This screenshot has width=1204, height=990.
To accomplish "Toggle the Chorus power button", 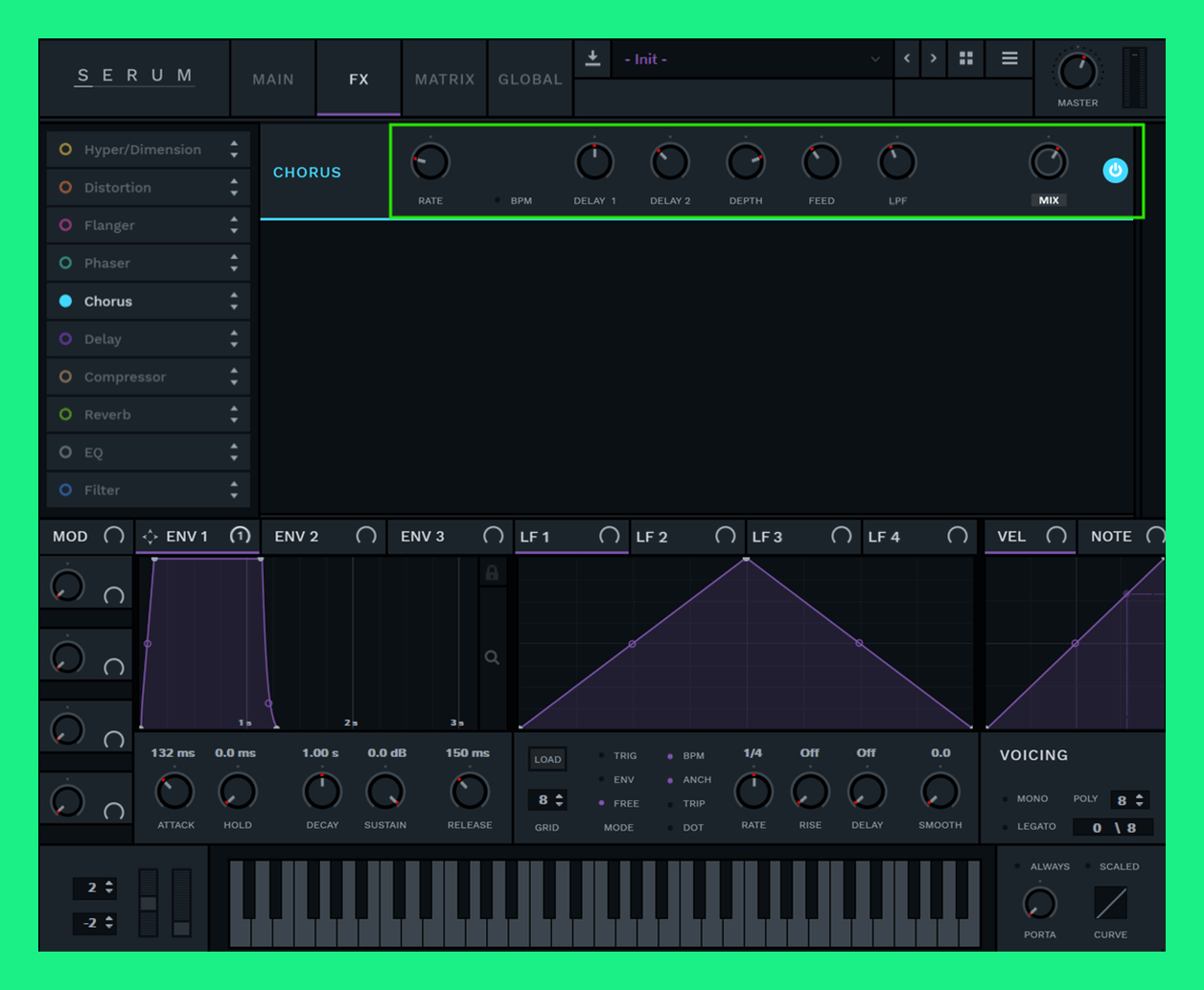I will pos(1115,171).
